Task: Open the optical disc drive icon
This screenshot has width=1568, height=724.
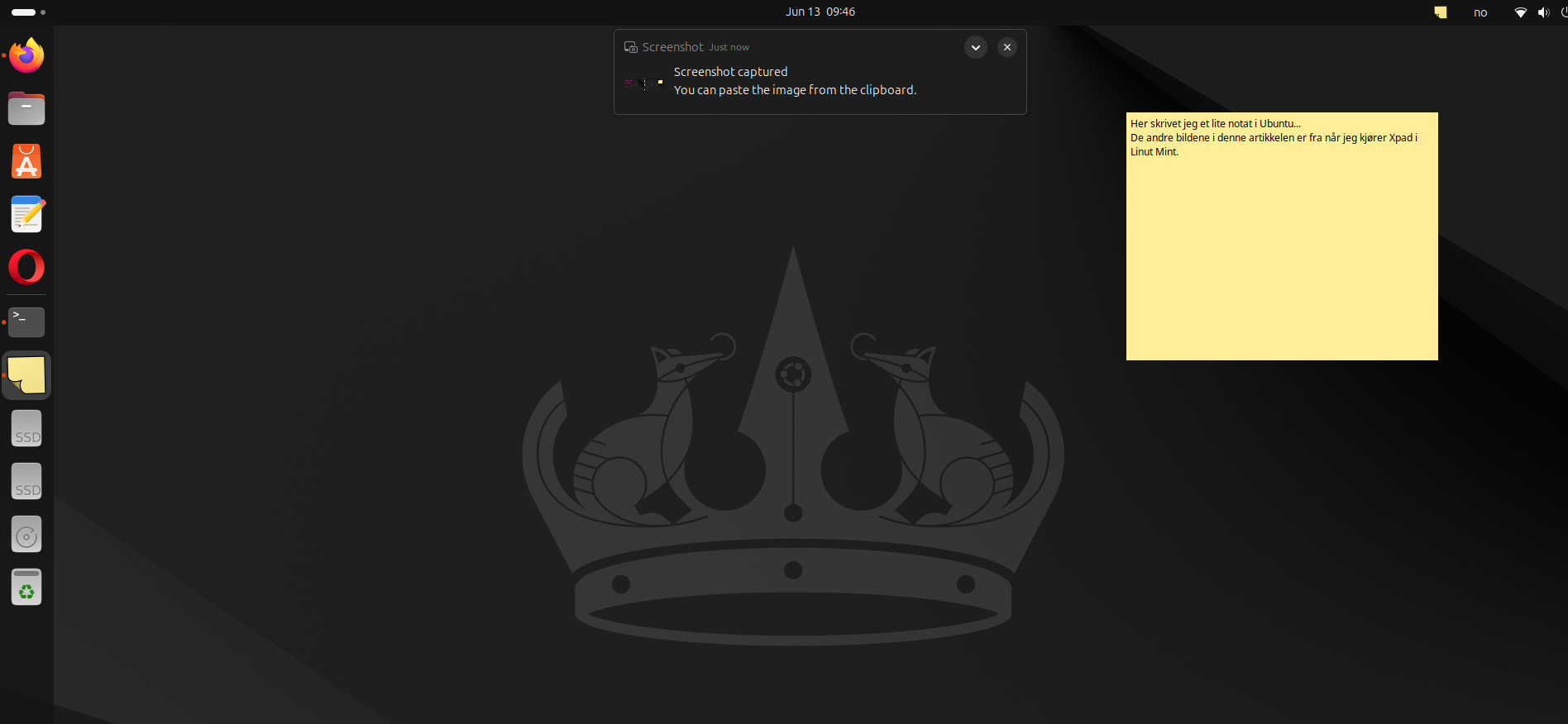Action: (26, 534)
